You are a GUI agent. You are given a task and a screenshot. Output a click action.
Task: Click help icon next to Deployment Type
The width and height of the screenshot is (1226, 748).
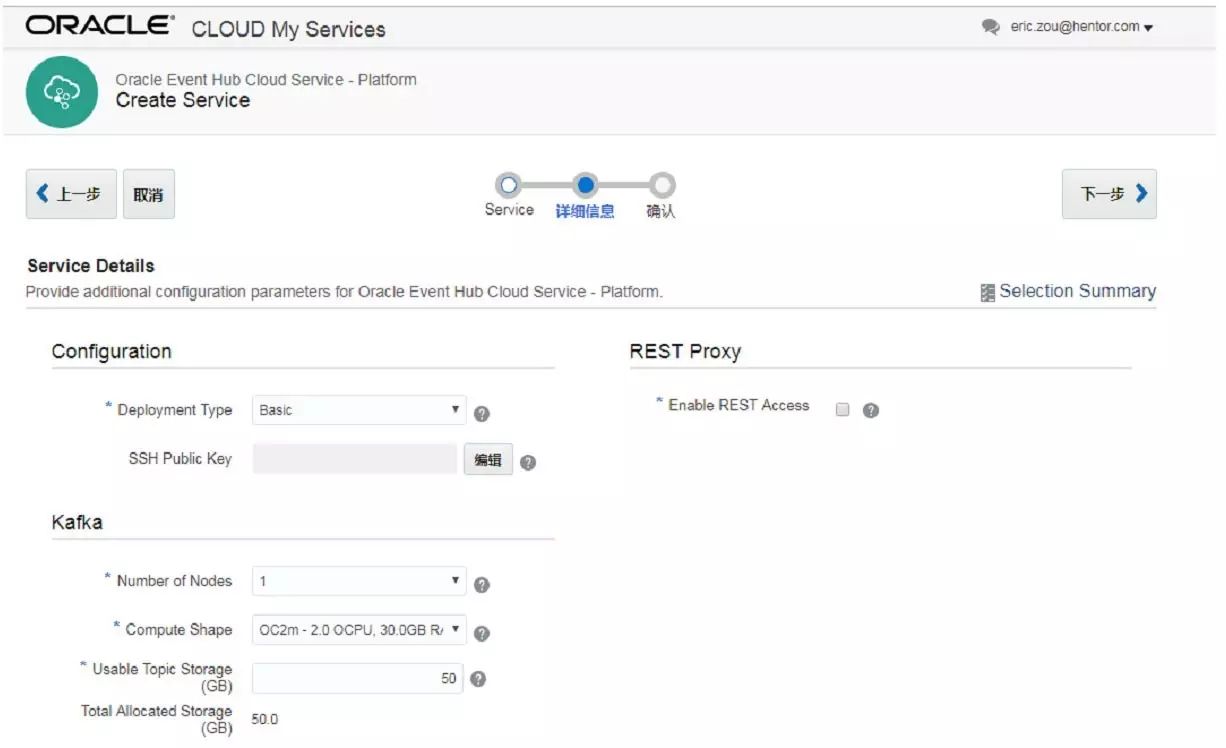tap(481, 414)
